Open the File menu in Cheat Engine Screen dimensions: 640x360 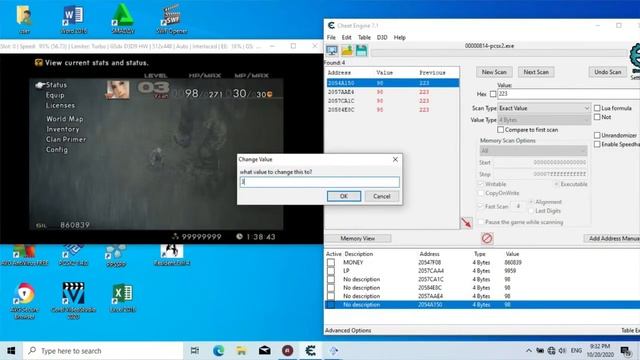tap(331, 37)
